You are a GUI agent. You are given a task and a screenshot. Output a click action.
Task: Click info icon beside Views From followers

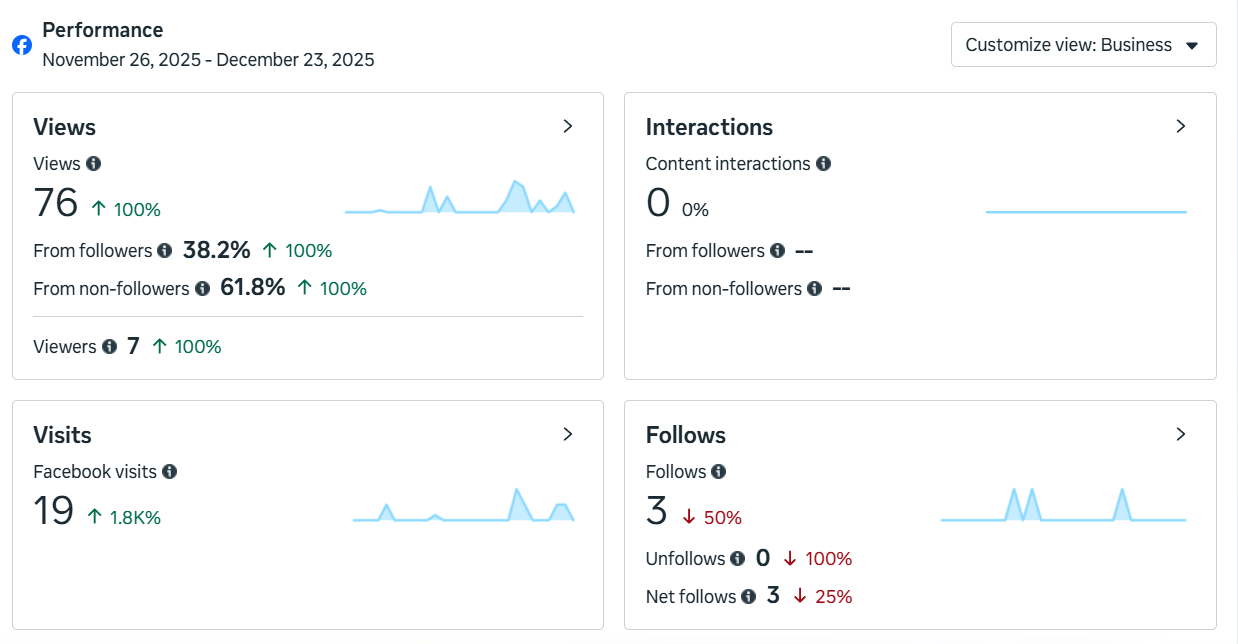click(x=165, y=250)
